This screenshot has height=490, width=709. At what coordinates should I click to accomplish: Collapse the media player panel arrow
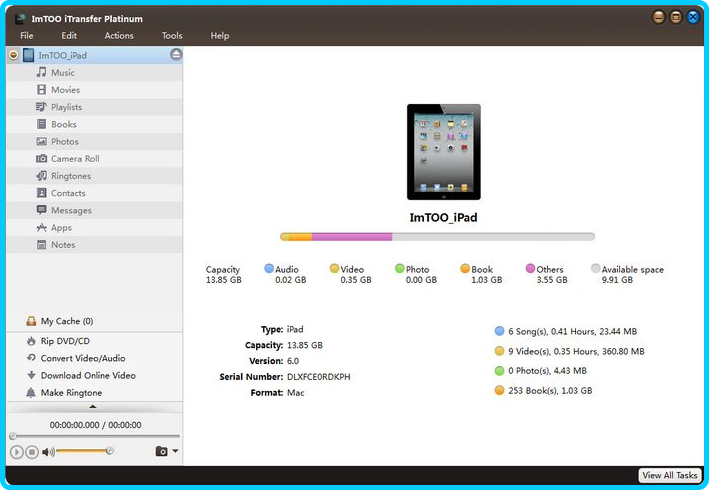point(93,407)
